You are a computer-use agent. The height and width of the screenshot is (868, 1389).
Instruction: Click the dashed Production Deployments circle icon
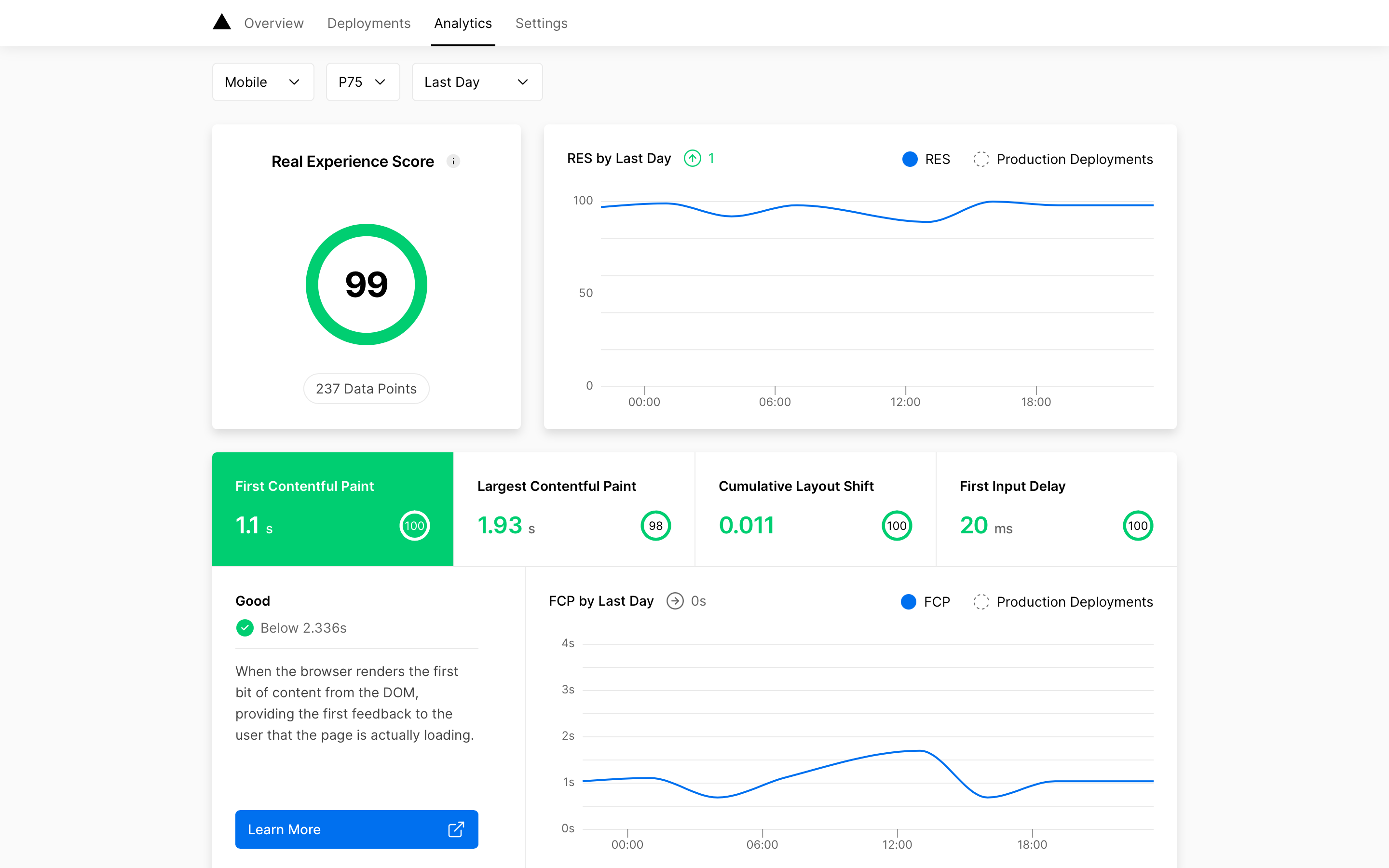pos(981,159)
